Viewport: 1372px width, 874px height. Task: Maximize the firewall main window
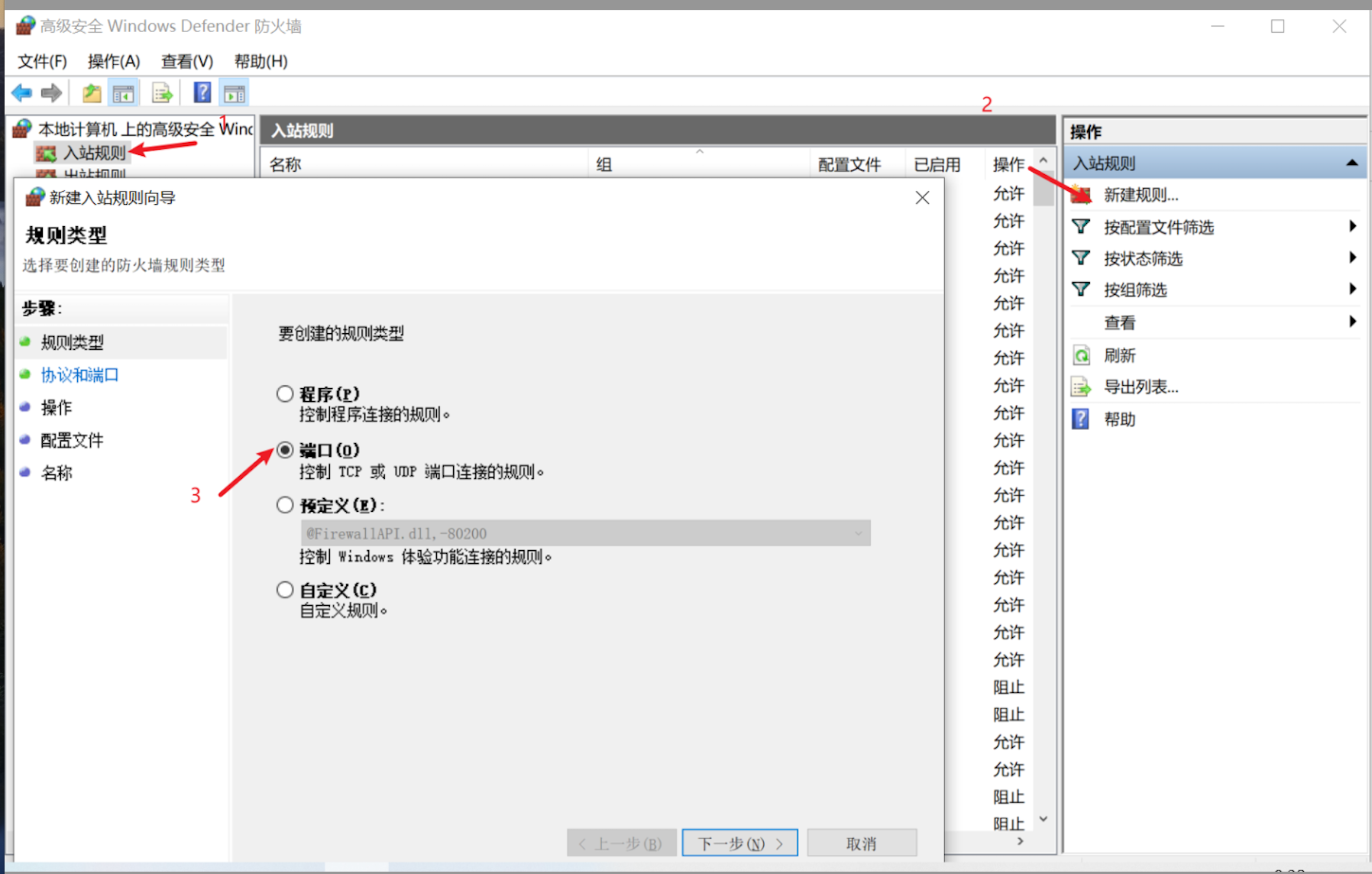pyautogui.click(x=1277, y=26)
